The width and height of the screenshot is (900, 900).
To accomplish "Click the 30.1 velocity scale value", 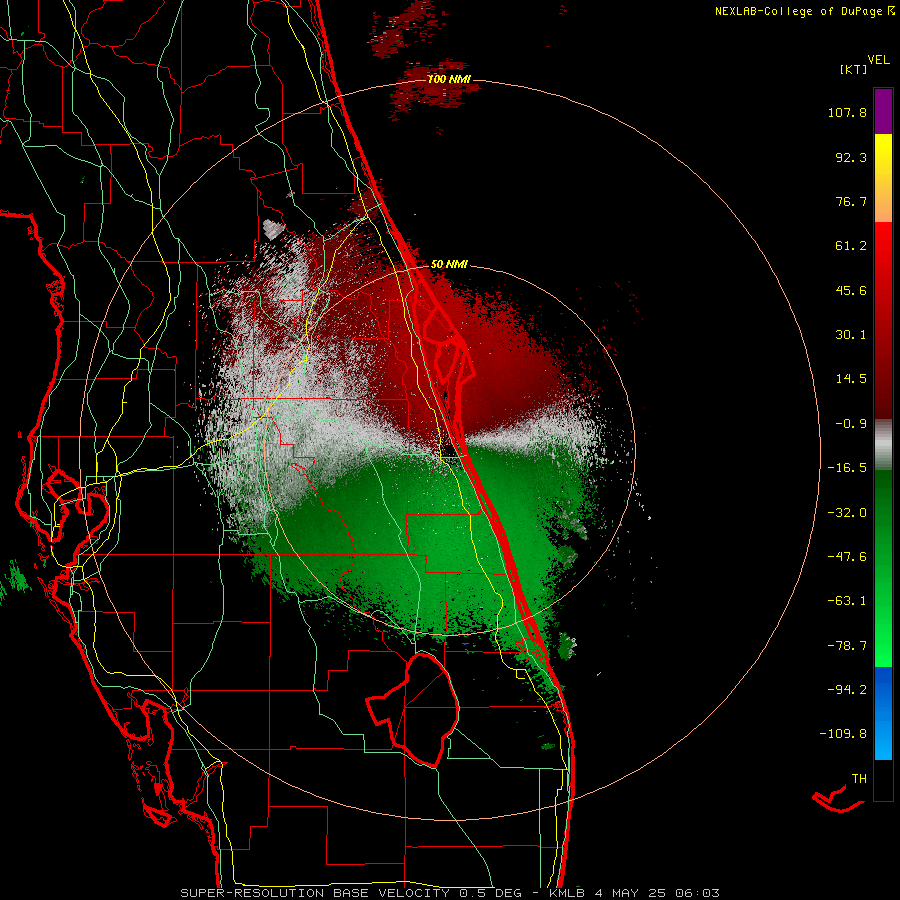I will click(x=851, y=335).
